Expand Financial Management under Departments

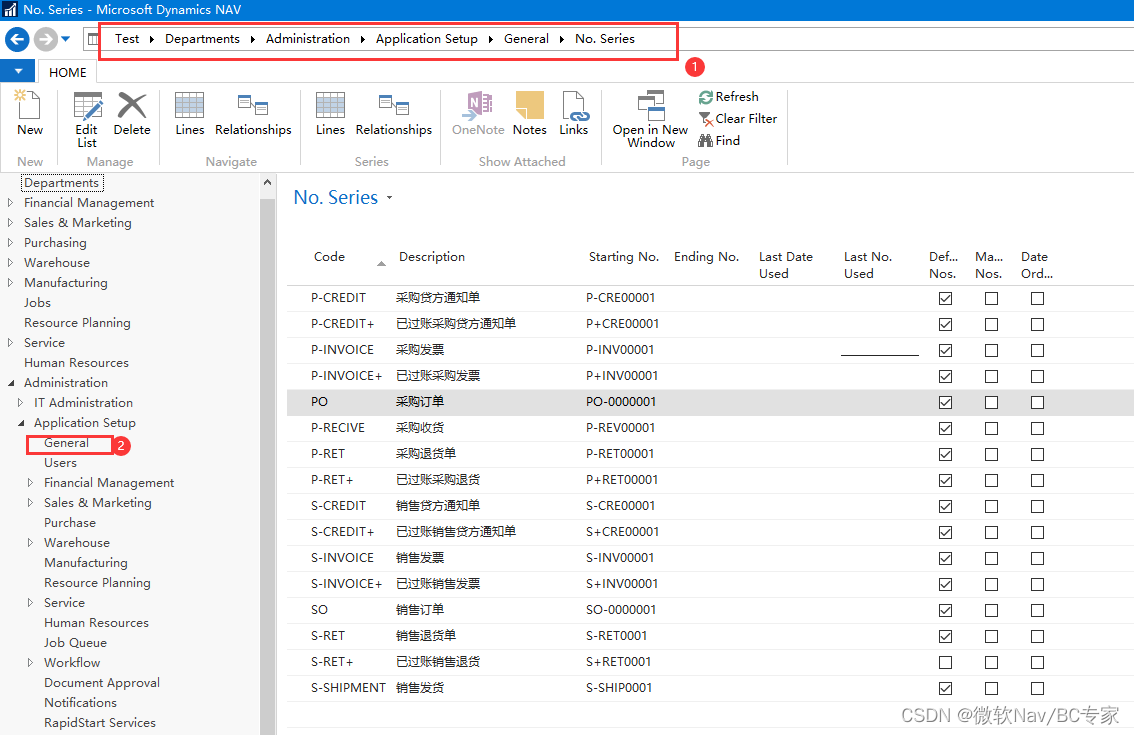click(x=10, y=203)
